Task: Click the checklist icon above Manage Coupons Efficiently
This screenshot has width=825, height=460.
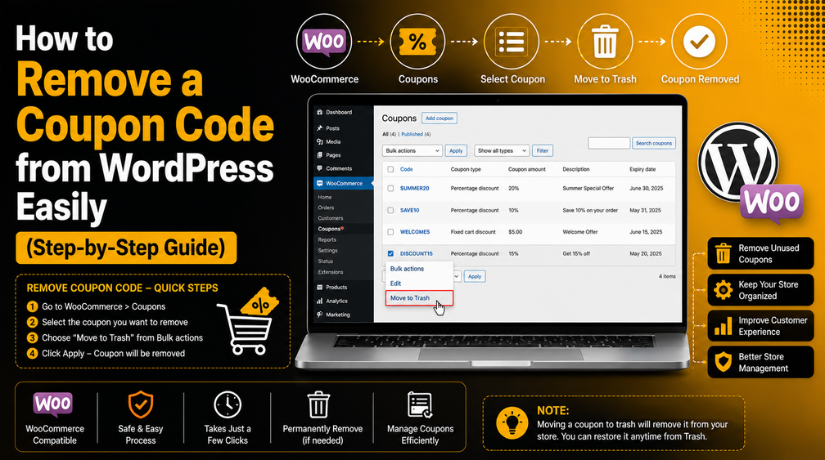Action: coord(420,405)
